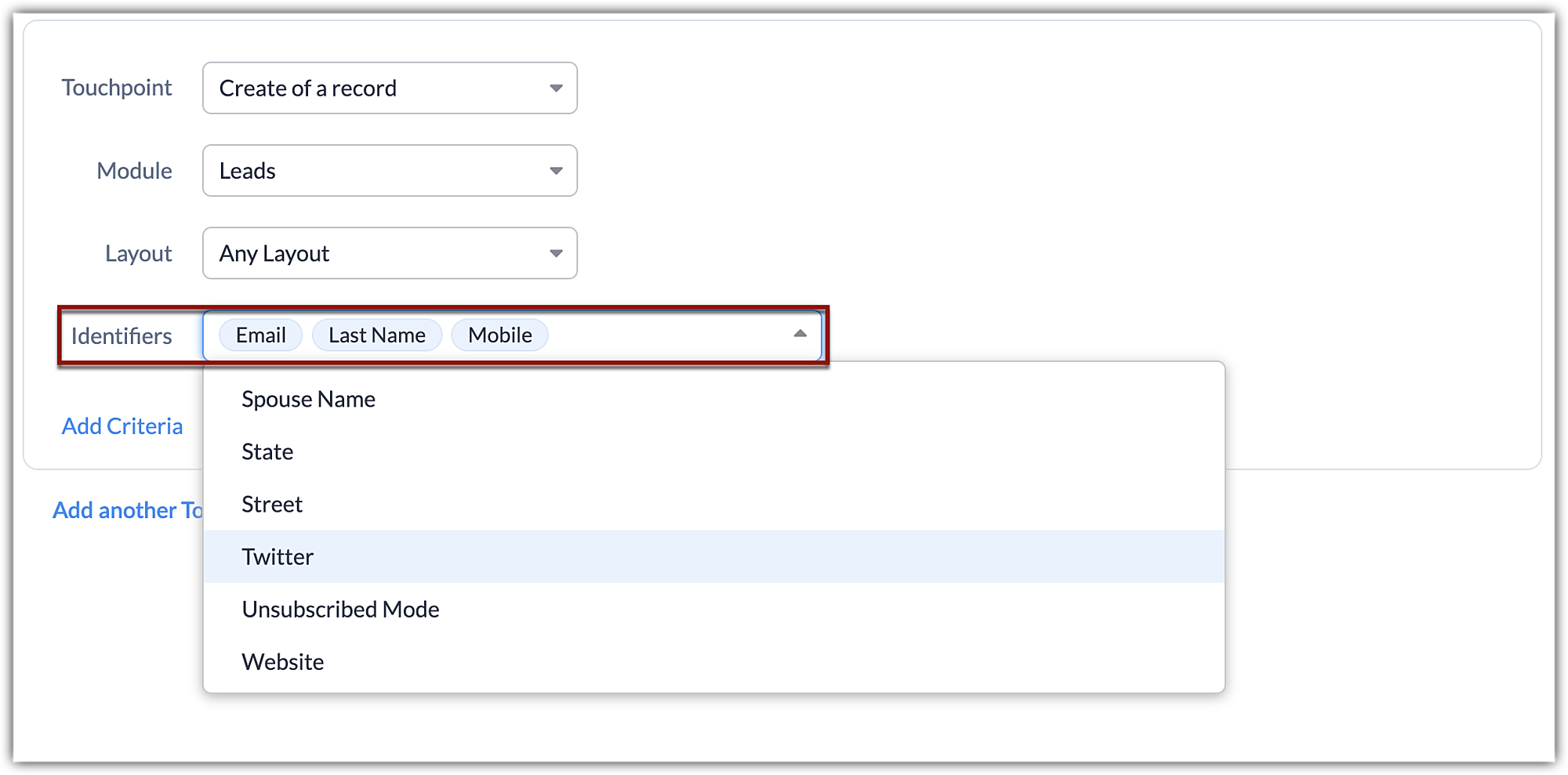Screen dimensions: 1568x775
Task: Select Spouse Name from identifiers list
Action: pos(713,400)
